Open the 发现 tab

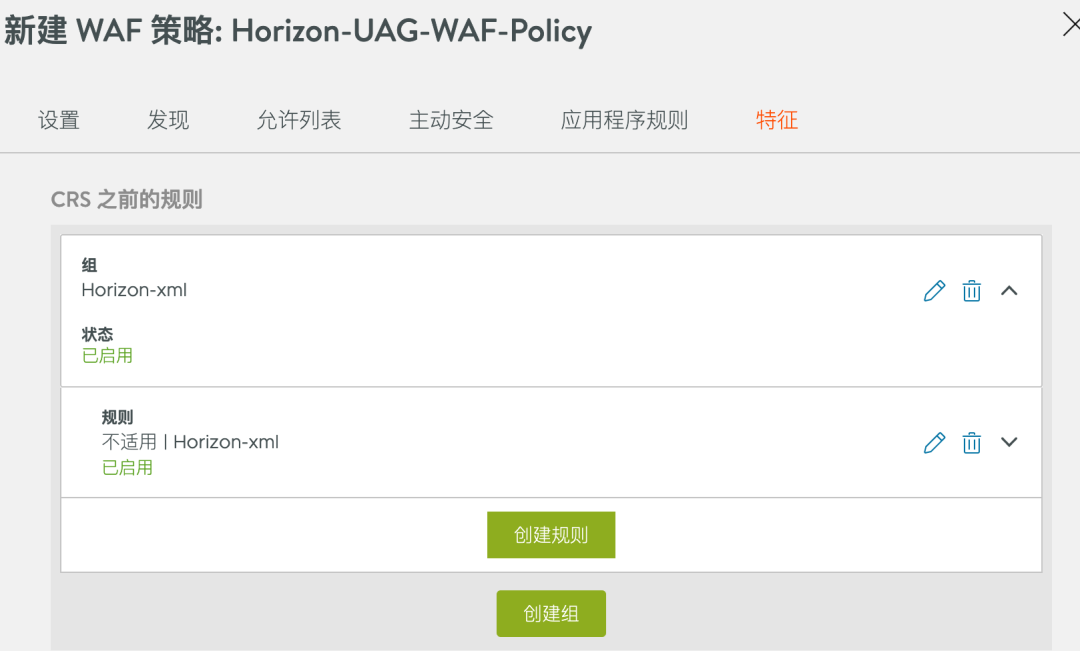click(168, 121)
